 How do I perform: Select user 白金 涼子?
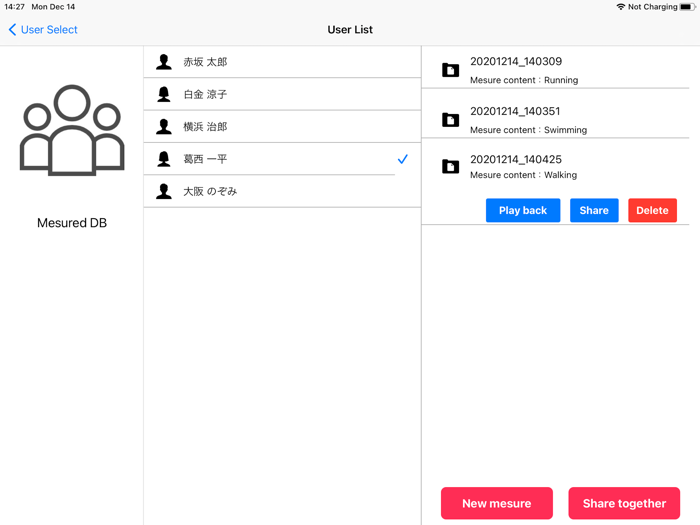pos(282,94)
